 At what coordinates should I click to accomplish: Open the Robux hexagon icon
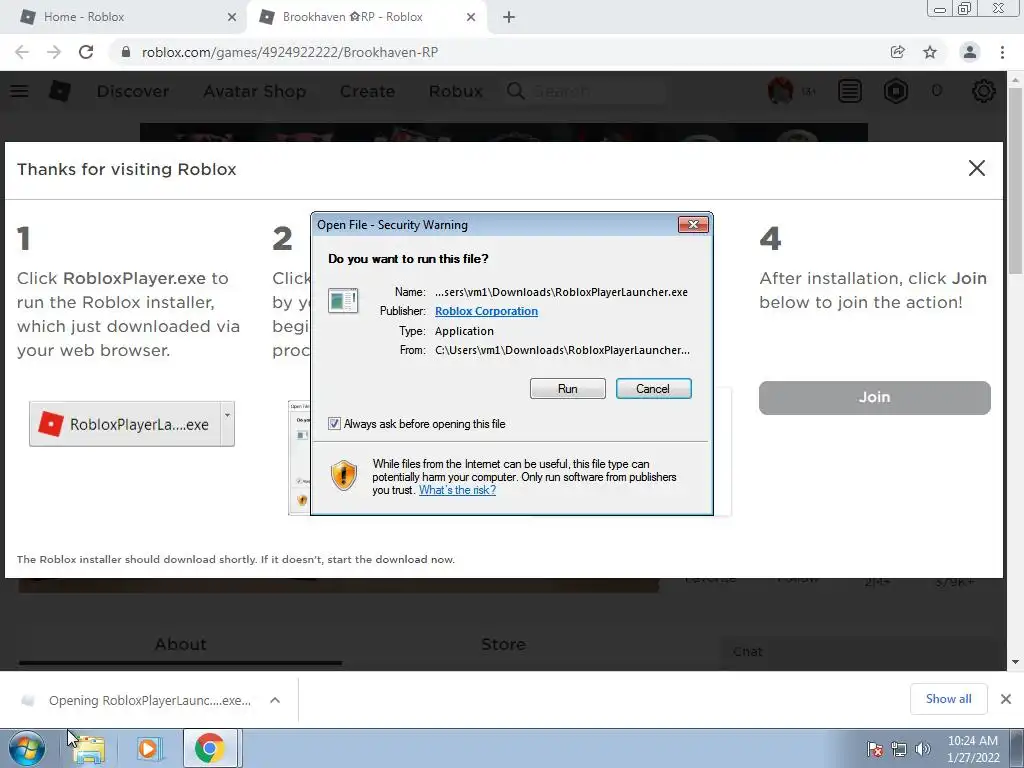click(896, 91)
